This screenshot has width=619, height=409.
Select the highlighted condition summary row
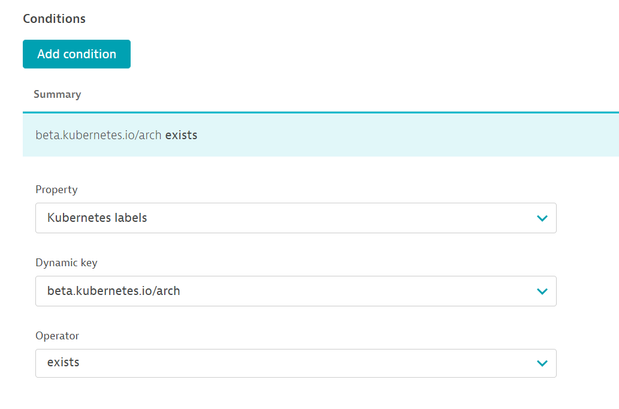pyautogui.click(x=320, y=135)
